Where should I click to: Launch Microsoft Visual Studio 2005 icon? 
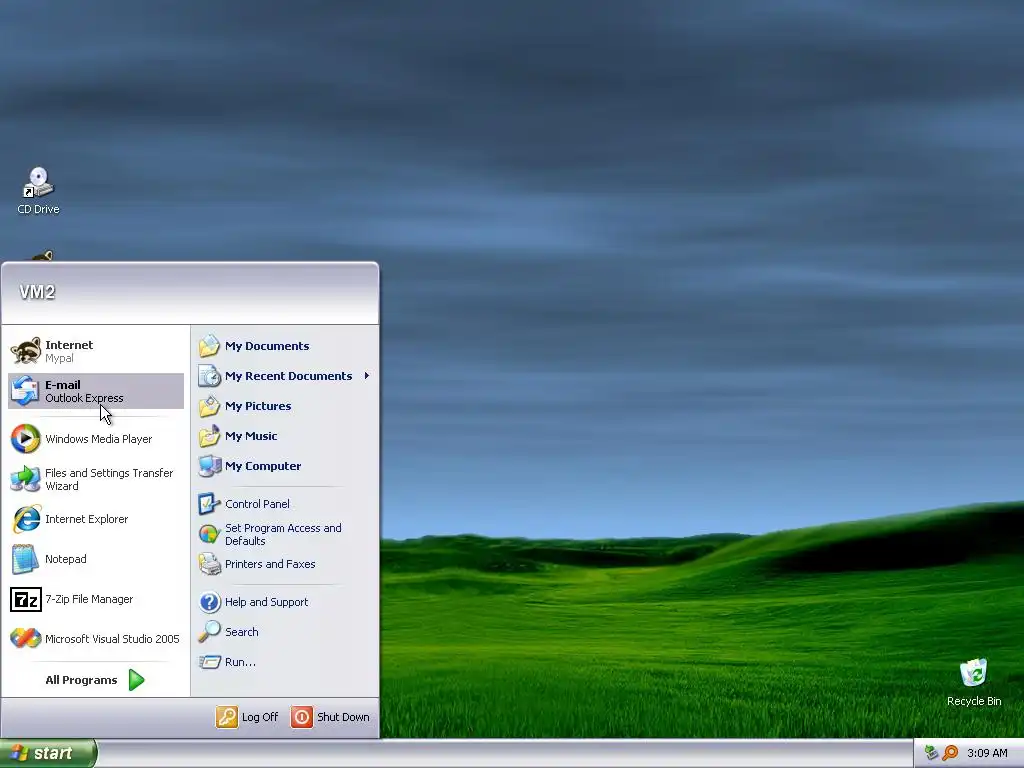point(25,639)
